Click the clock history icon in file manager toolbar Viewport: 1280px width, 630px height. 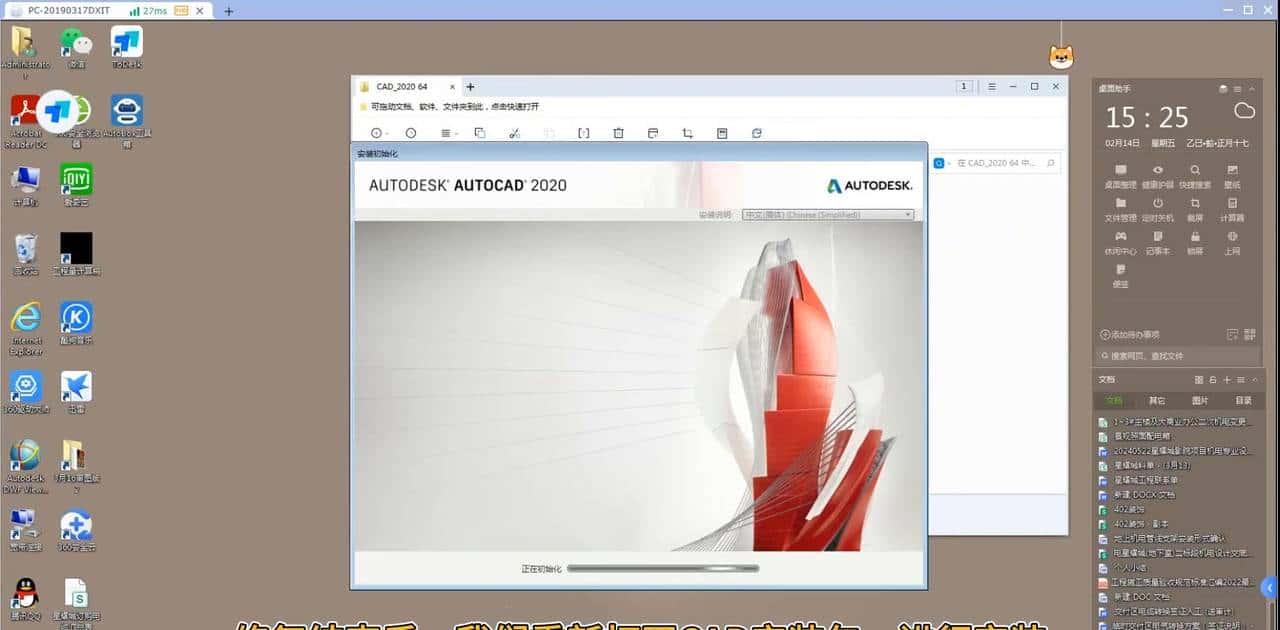coord(410,133)
